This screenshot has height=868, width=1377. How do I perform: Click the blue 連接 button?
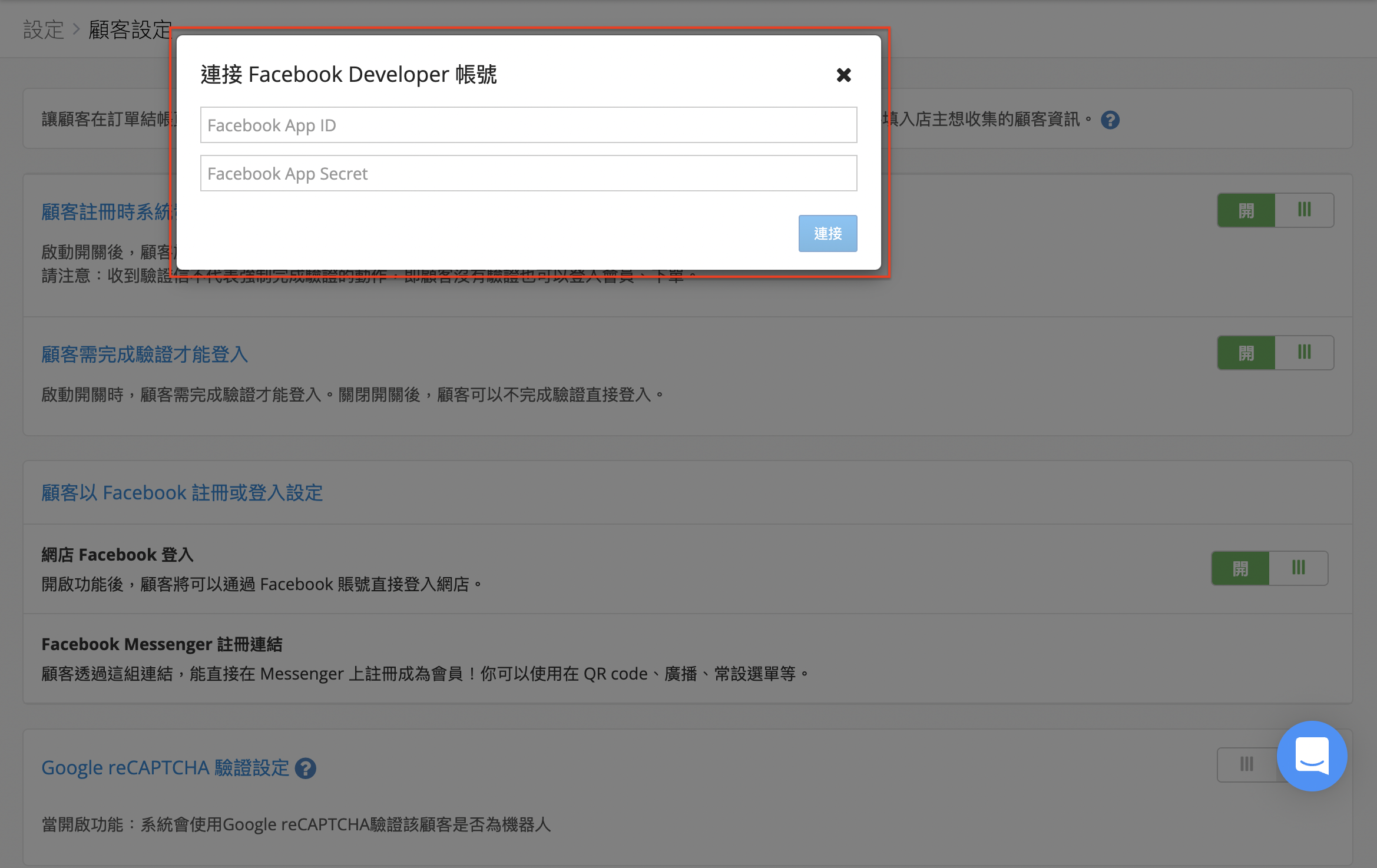click(827, 233)
